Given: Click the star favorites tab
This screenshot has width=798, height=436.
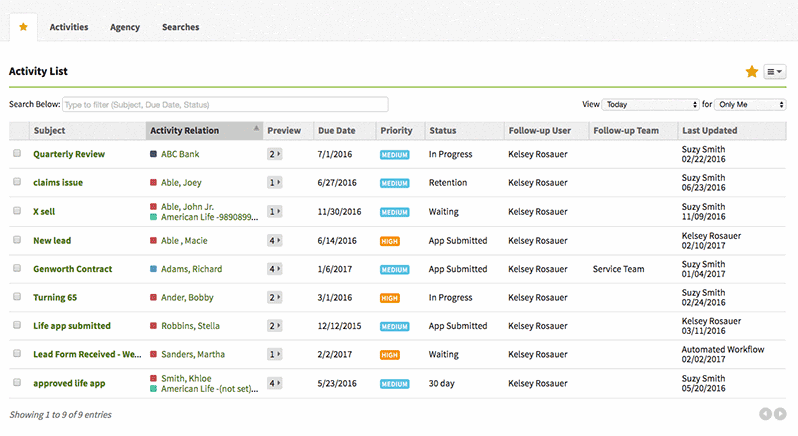Looking at the screenshot, I should [23, 27].
